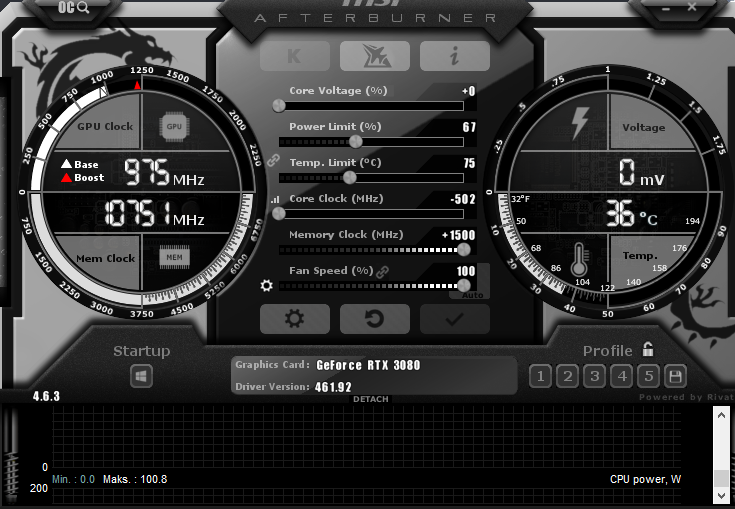Click the version number 4.6.3
Screen dimensions: 735x509
coord(46,397)
